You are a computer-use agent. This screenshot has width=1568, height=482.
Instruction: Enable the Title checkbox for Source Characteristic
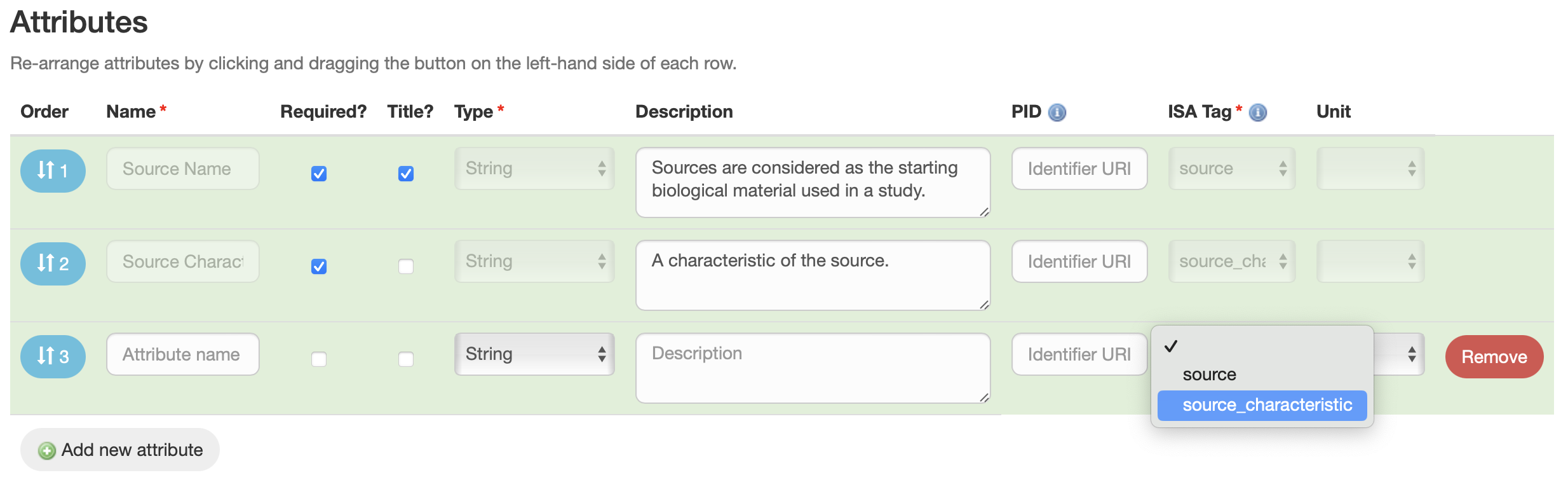[x=406, y=267]
